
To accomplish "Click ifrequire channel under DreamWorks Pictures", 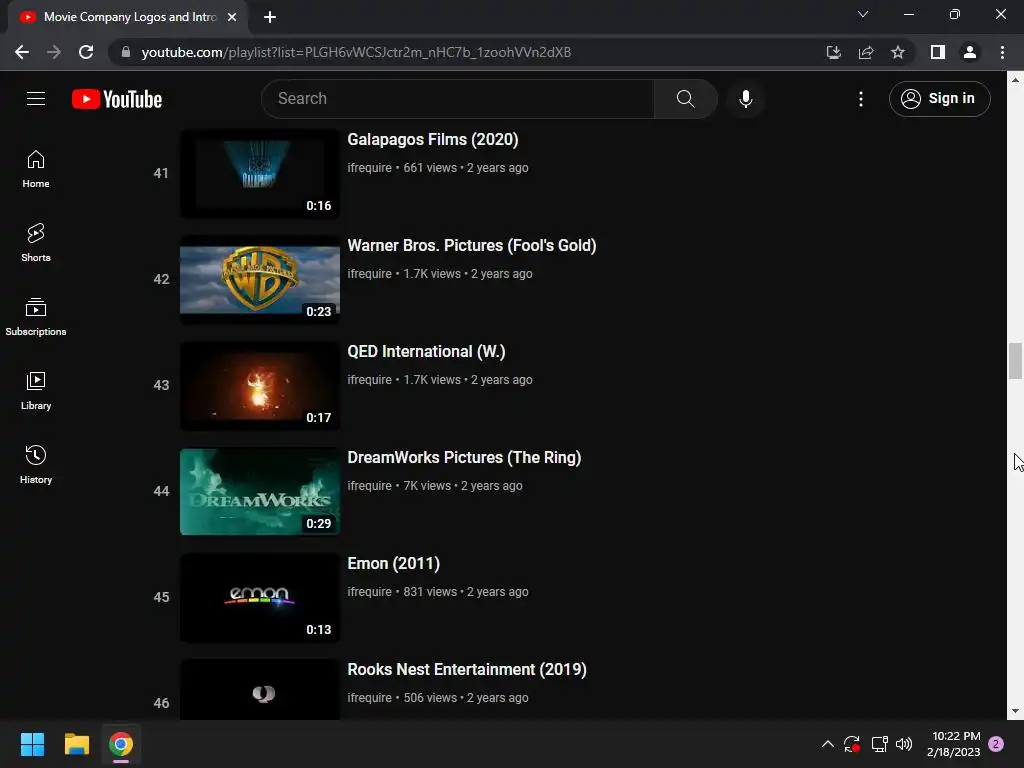I will (x=369, y=486).
